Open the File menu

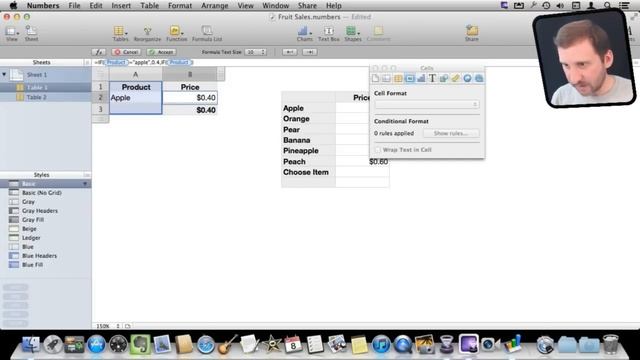(74, 6)
